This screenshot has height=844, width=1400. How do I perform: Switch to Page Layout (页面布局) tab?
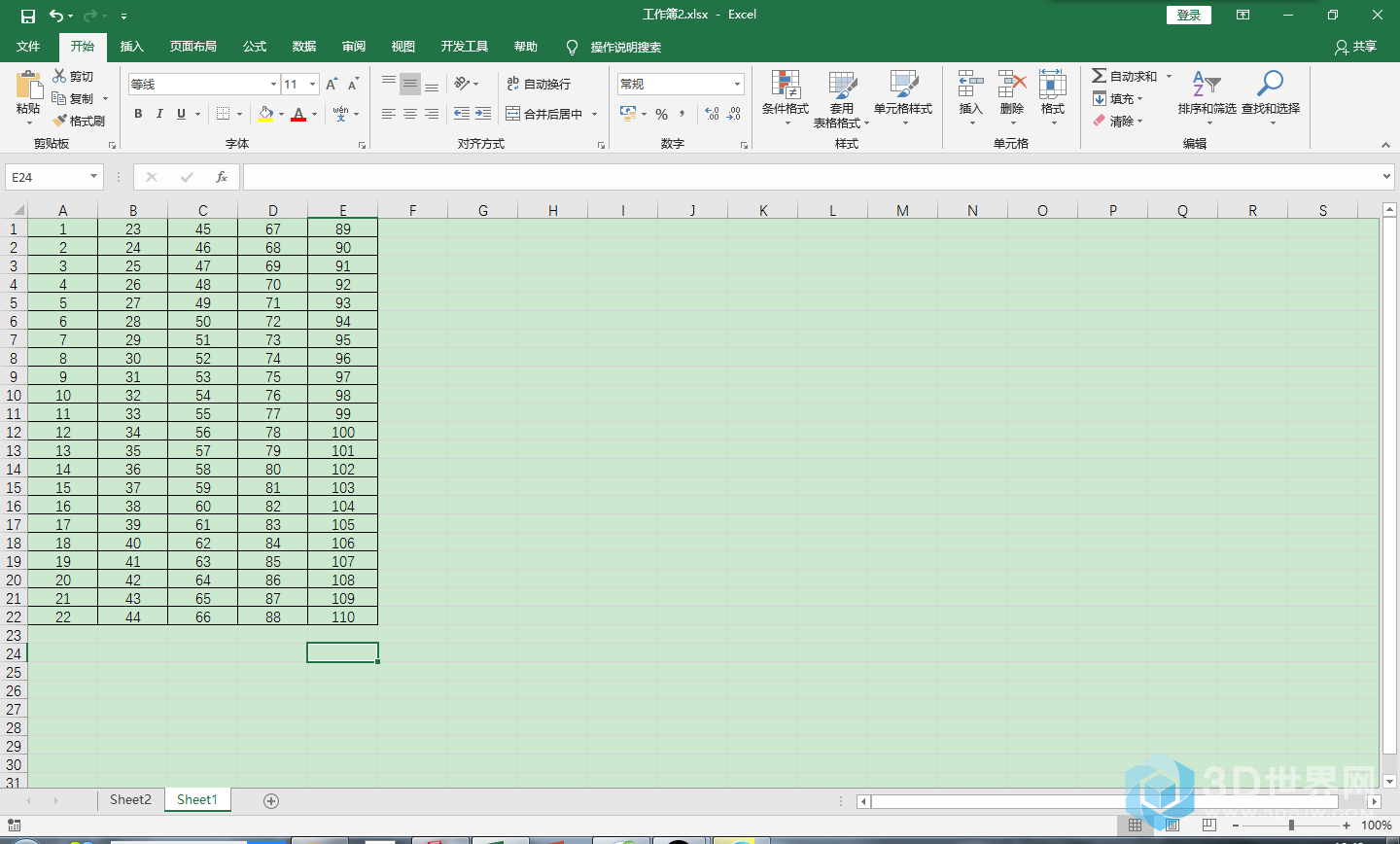tap(192, 47)
